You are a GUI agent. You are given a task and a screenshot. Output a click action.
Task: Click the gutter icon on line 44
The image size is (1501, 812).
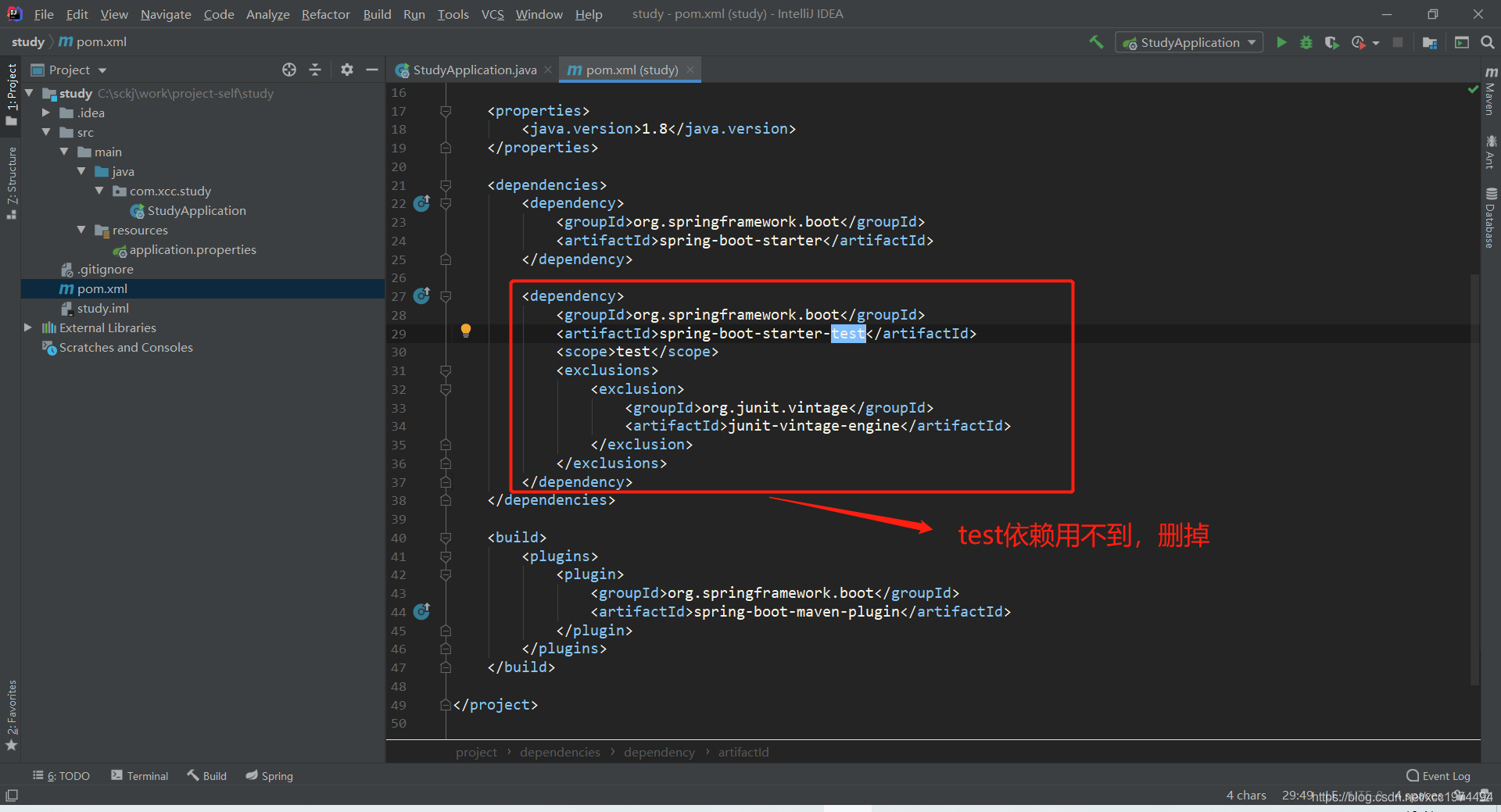tap(422, 611)
